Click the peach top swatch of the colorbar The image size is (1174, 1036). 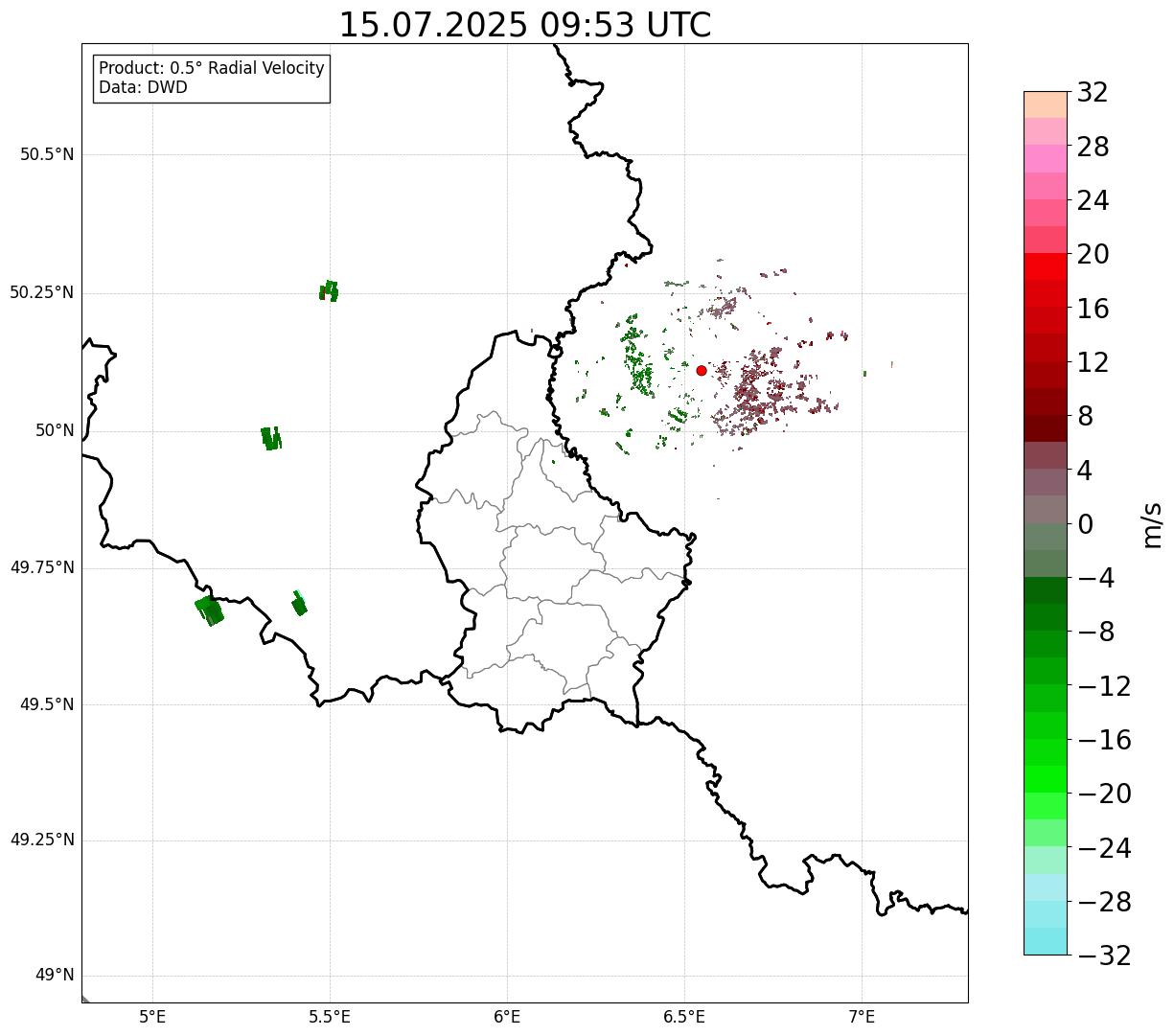1046,104
